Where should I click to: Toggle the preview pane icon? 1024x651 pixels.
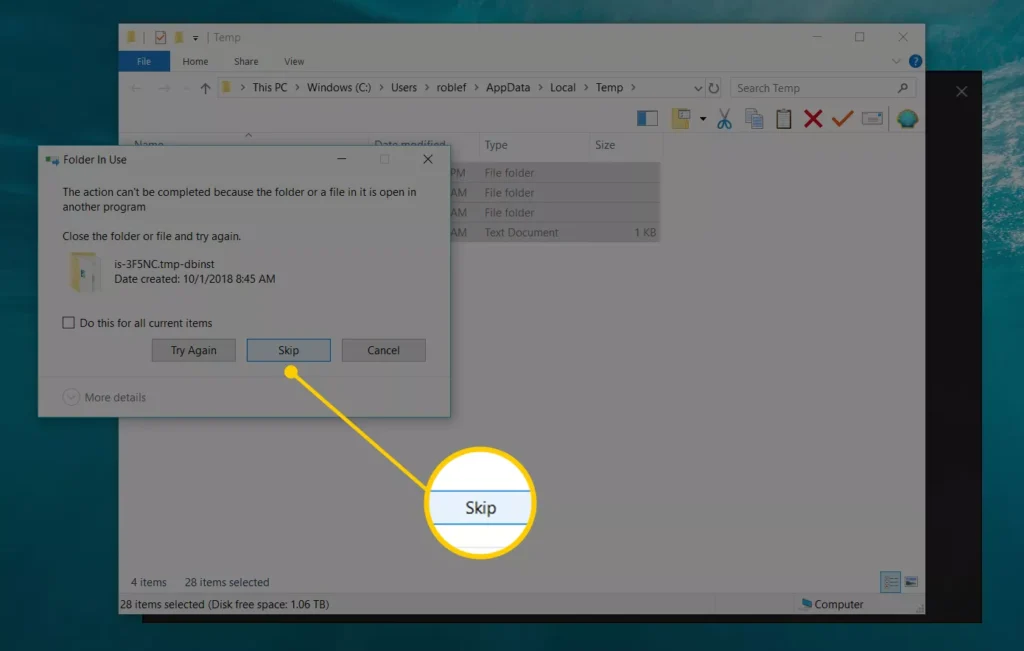[x=647, y=119]
